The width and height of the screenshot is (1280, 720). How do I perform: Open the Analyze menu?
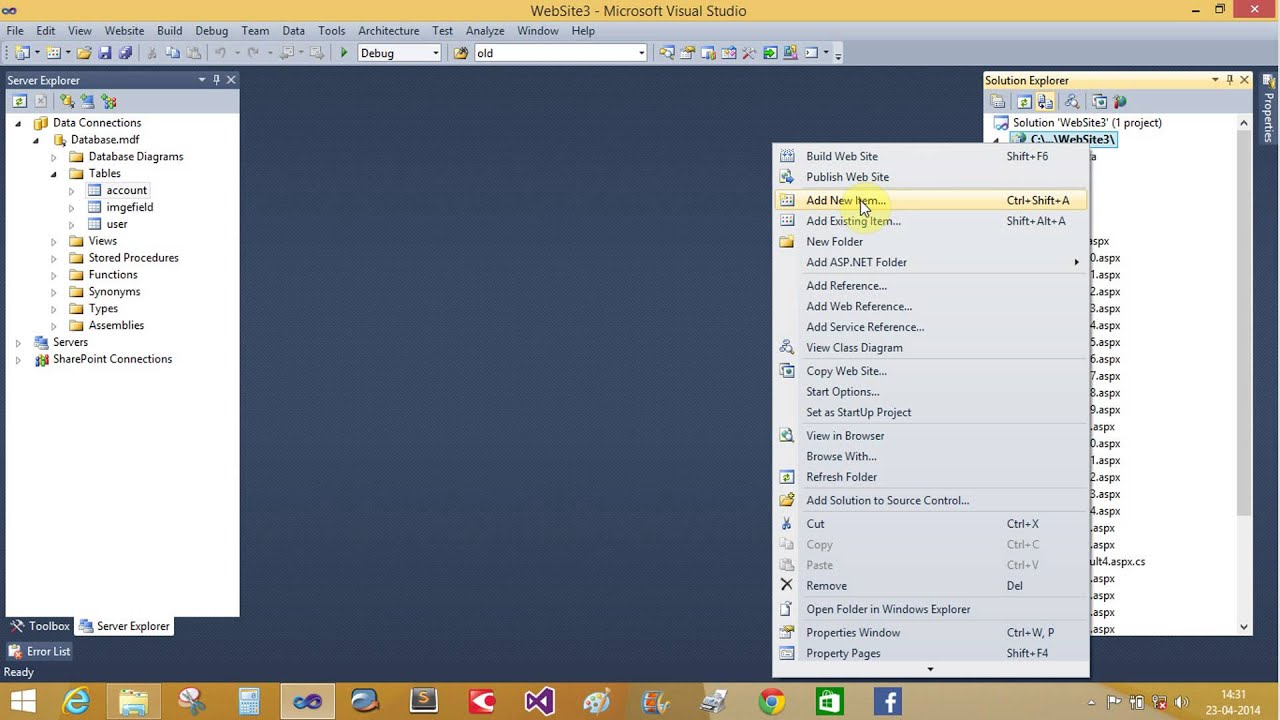pyautogui.click(x=485, y=31)
